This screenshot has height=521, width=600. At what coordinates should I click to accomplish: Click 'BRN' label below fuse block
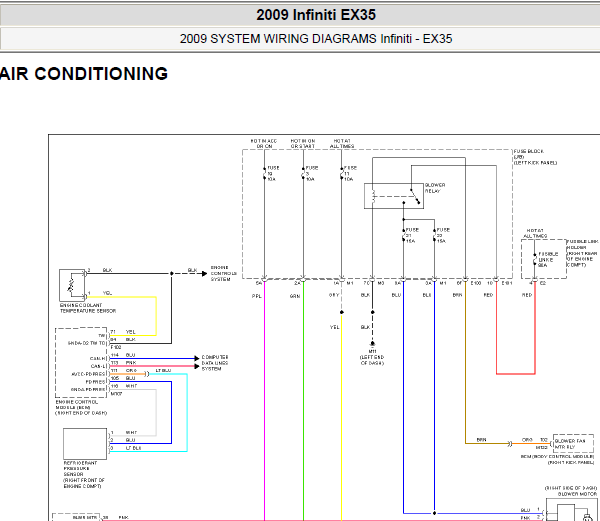457,295
